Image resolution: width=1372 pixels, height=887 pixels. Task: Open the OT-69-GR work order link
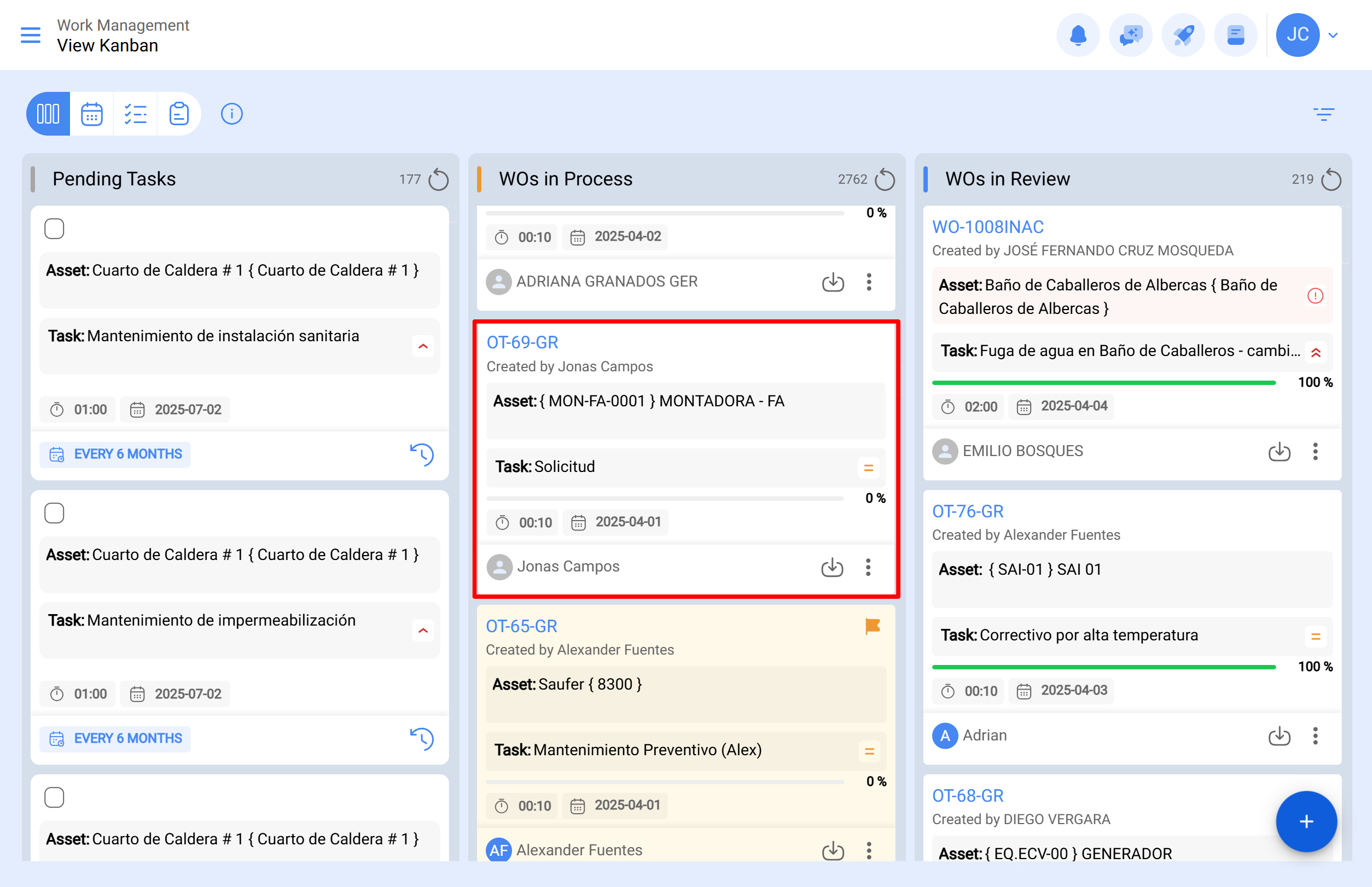coord(522,343)
